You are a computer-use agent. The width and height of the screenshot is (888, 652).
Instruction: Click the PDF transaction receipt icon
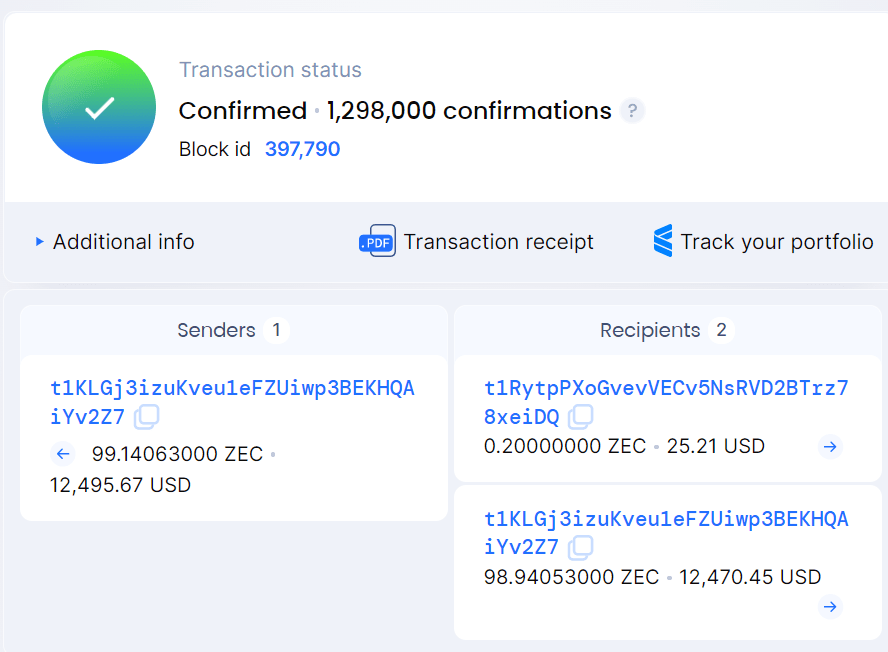coord(377,241)
